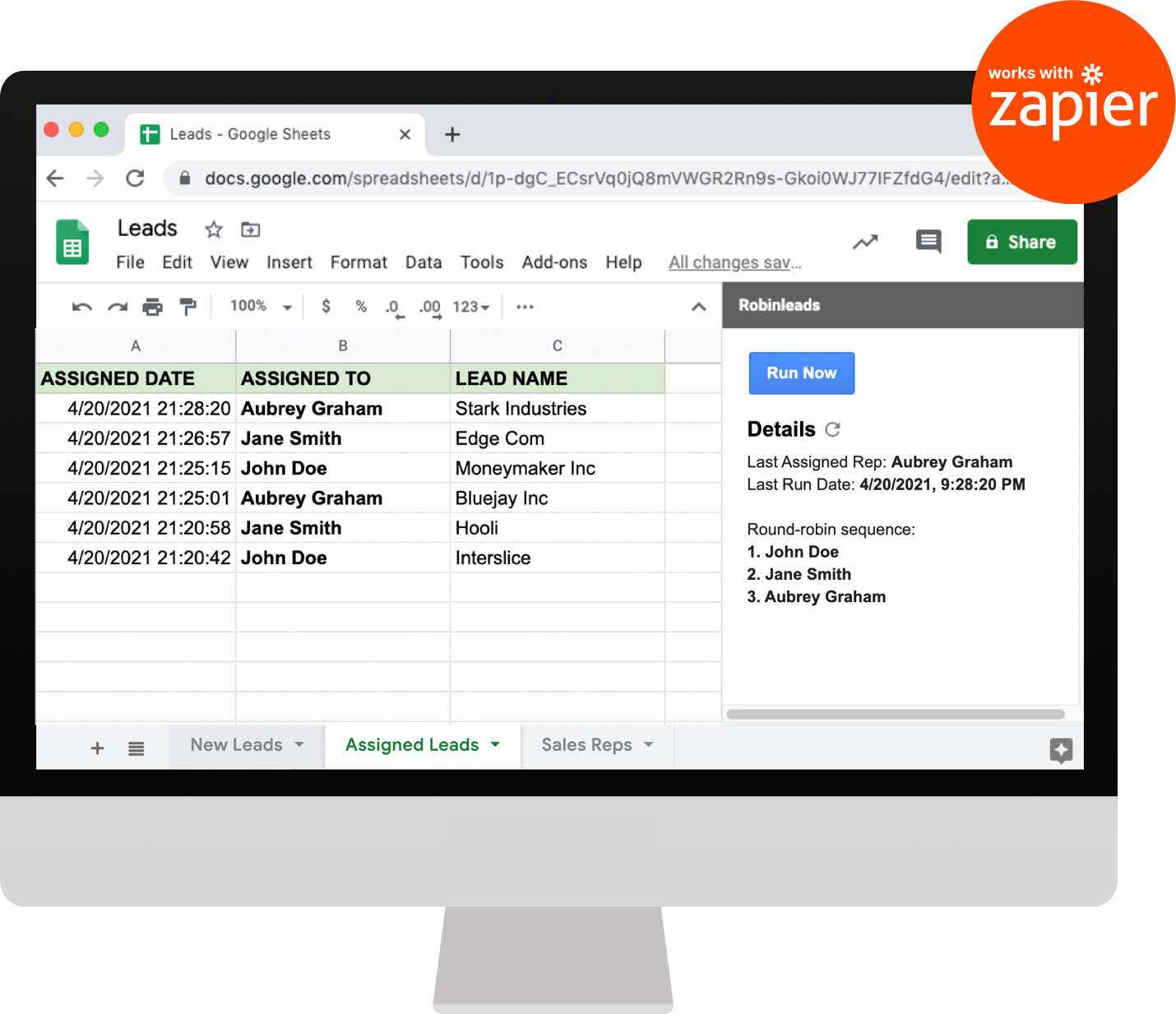Click the All changes saved link
Screen dimensions: 1176x1014
(x=734, y=262)
